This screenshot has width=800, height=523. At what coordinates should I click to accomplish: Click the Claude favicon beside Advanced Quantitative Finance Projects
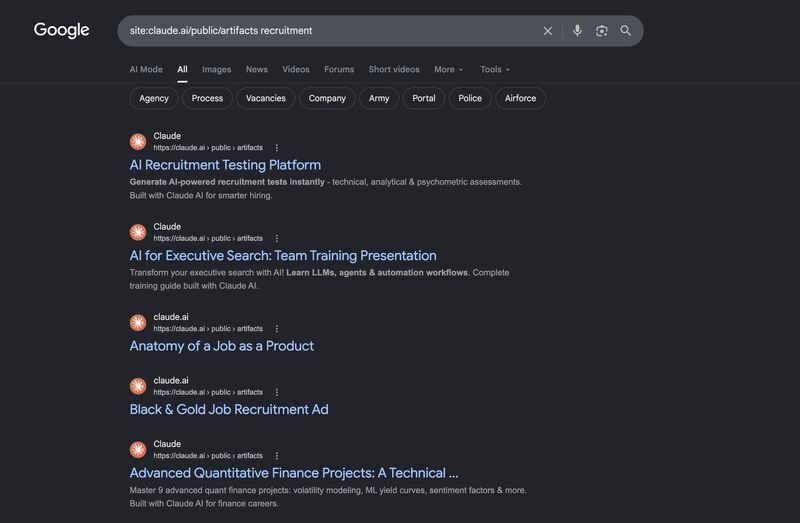[x=138, y=450]
